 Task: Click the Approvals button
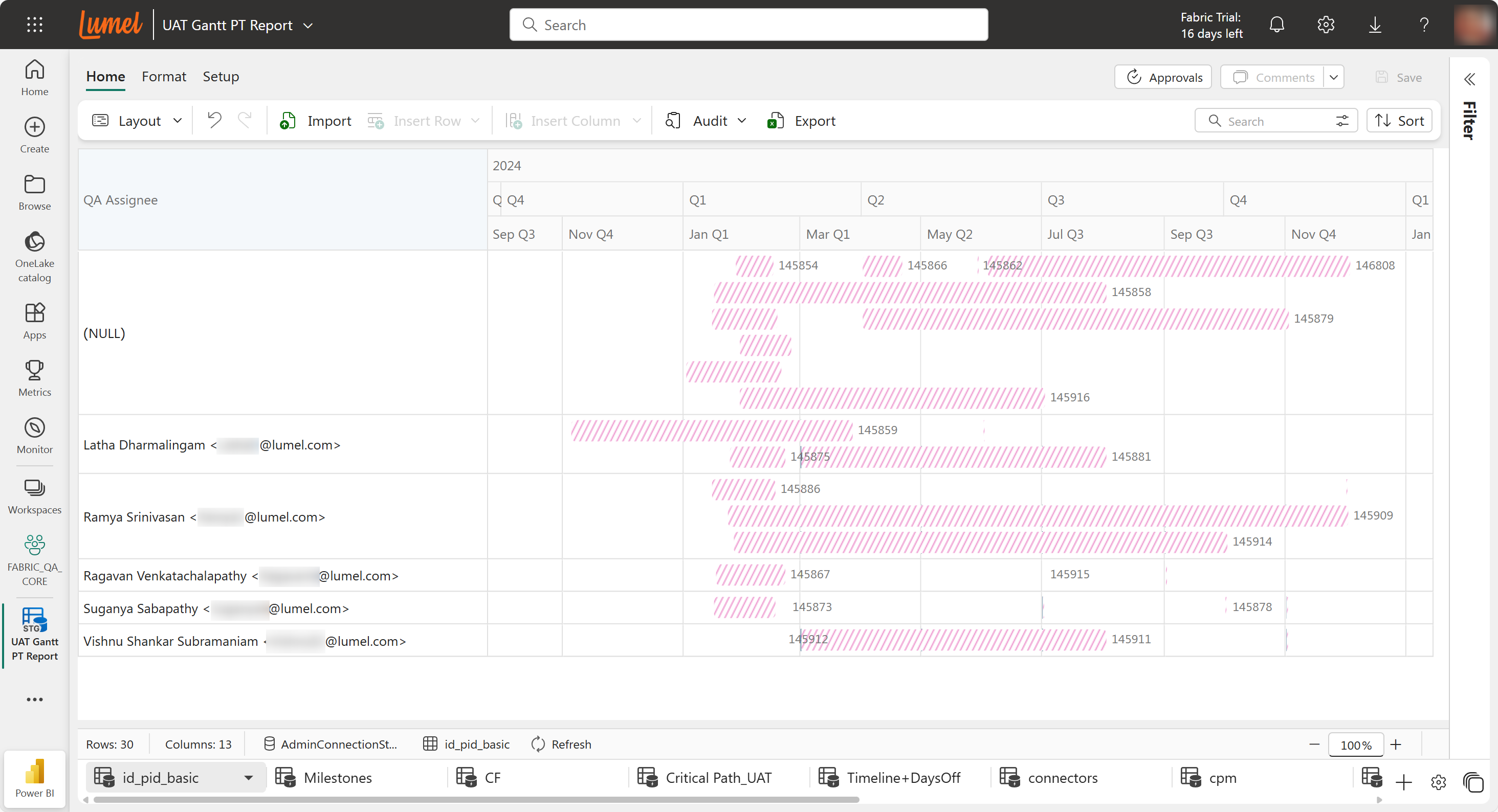click(x=1163, y=77)
